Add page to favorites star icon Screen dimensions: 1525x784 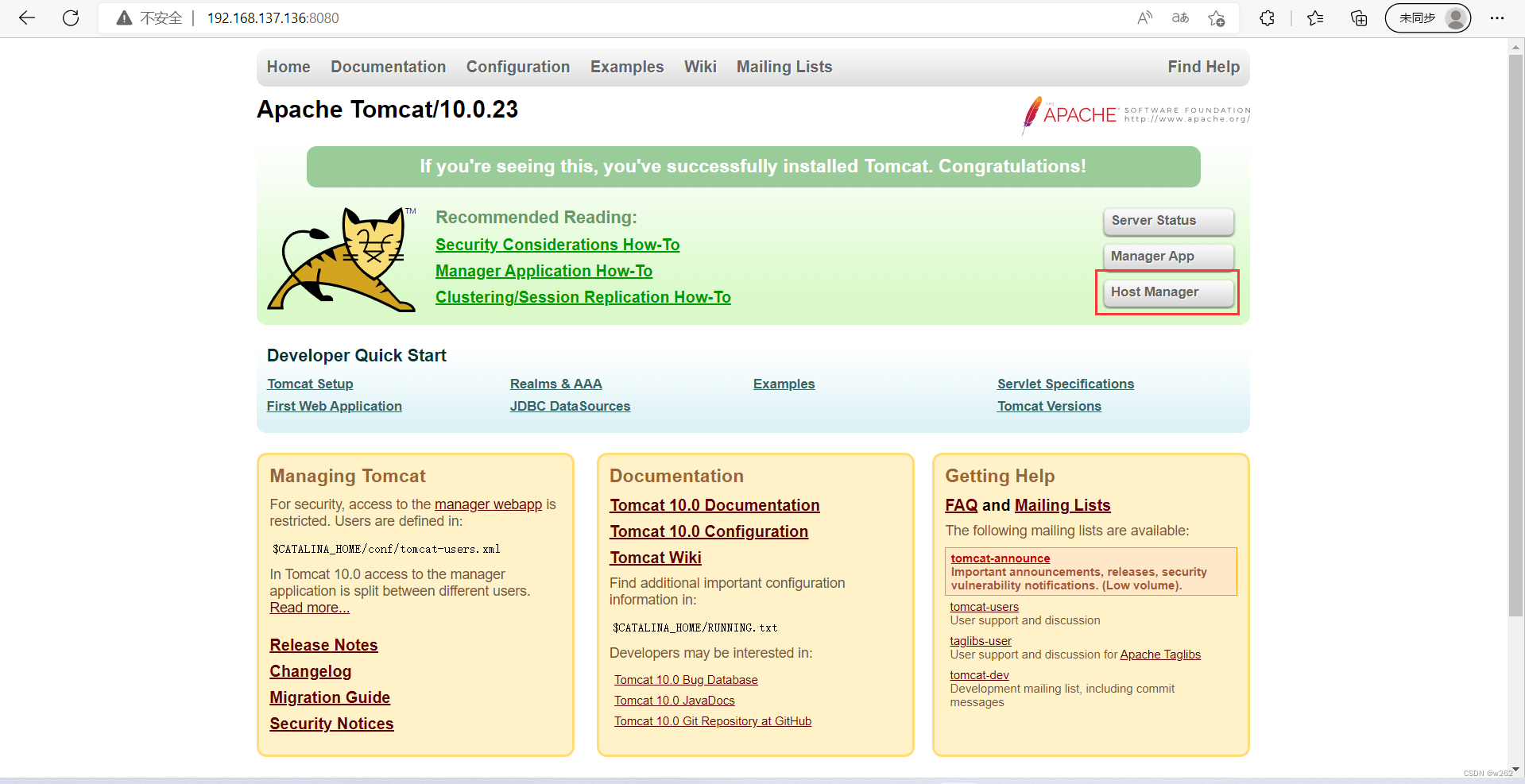pyautogui.click(x=1216, y=17)
